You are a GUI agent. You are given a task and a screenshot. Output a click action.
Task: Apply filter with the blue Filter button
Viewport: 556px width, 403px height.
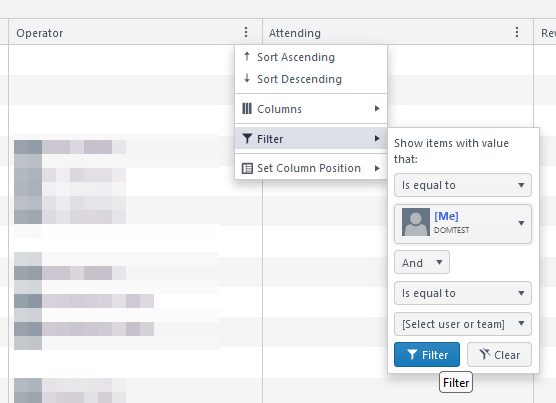pyautogui.click(x=427, y=354)
